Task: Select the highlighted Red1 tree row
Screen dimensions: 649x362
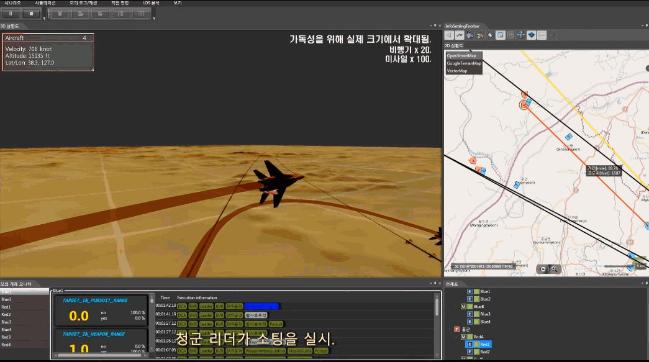Action: point(479,344)
